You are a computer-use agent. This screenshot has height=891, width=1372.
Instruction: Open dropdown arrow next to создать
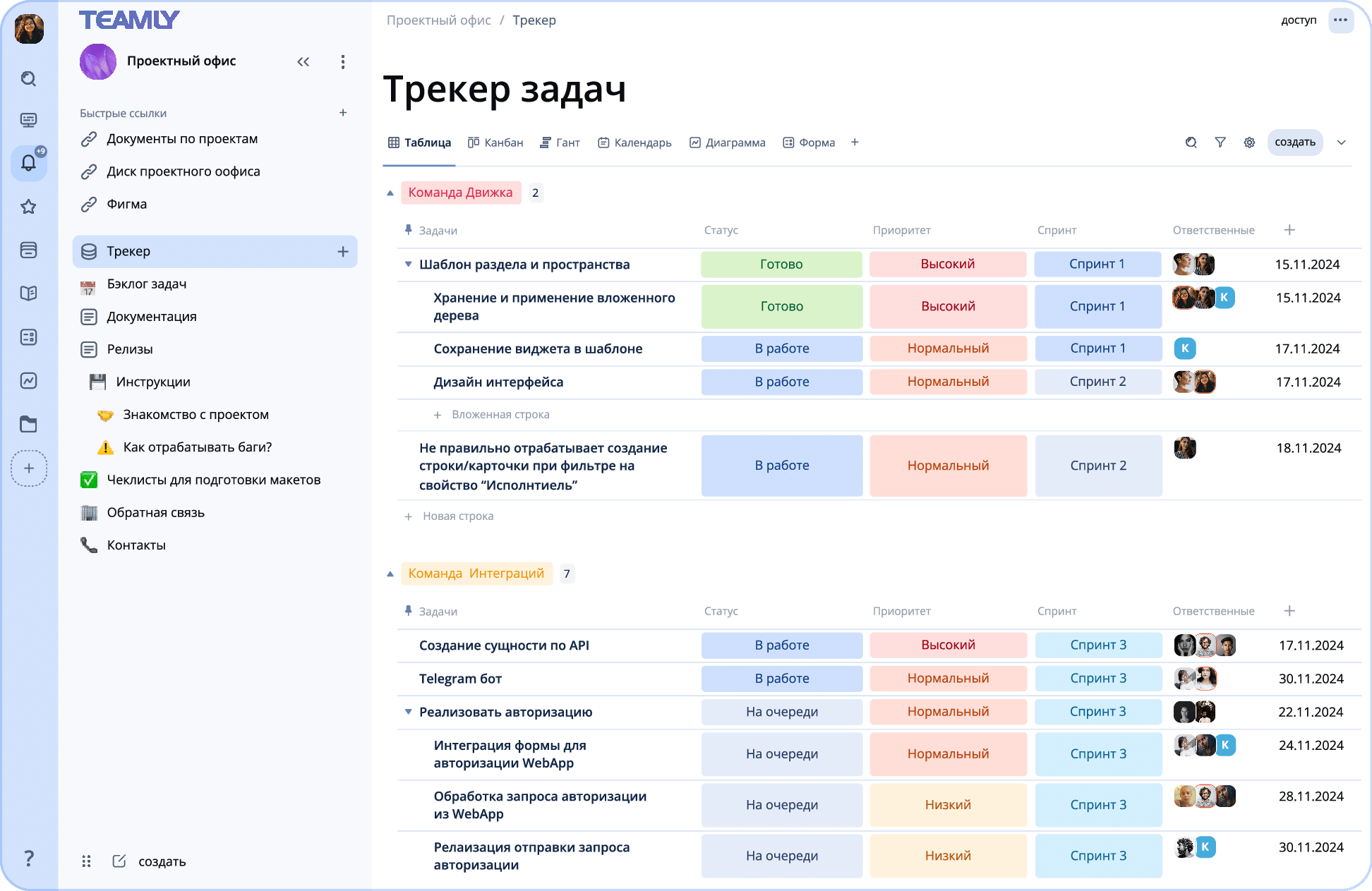[x=1342, y=143]
